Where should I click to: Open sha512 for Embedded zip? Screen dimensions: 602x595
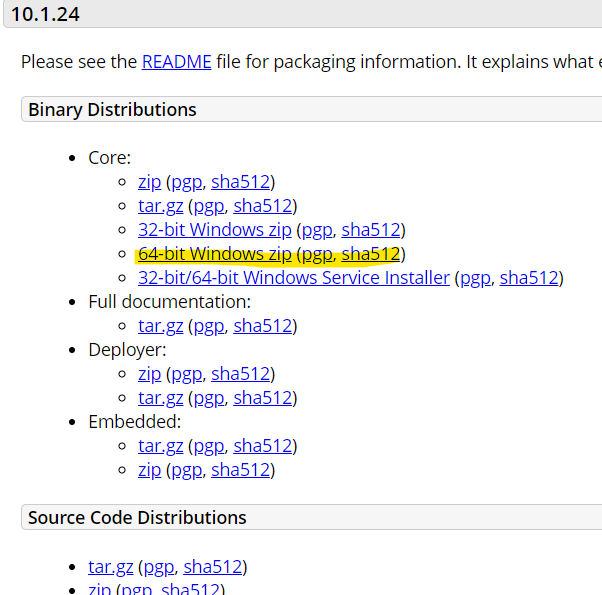[240, 470]
